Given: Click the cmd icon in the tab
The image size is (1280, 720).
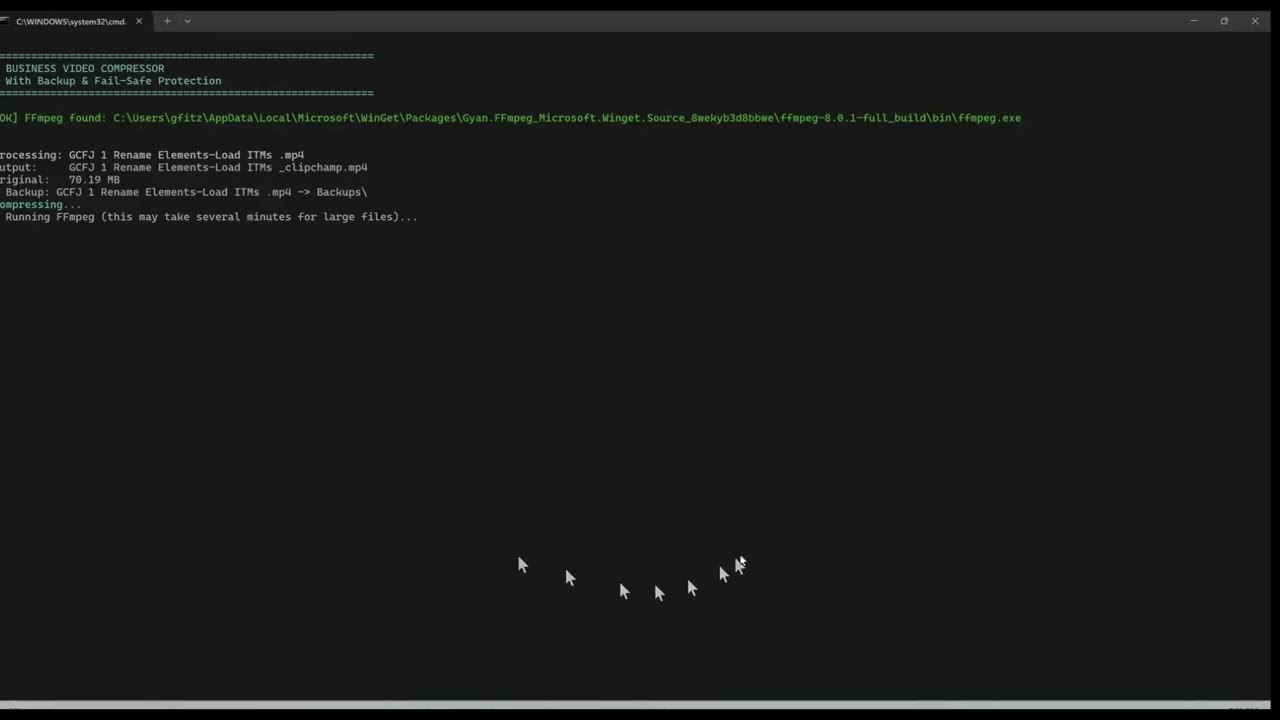Looking at the screenshot, I should 5,21.
